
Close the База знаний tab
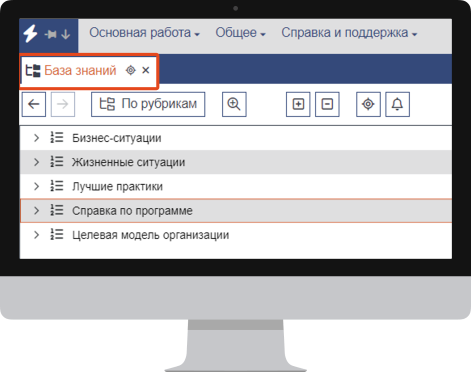tap(146, 70)
